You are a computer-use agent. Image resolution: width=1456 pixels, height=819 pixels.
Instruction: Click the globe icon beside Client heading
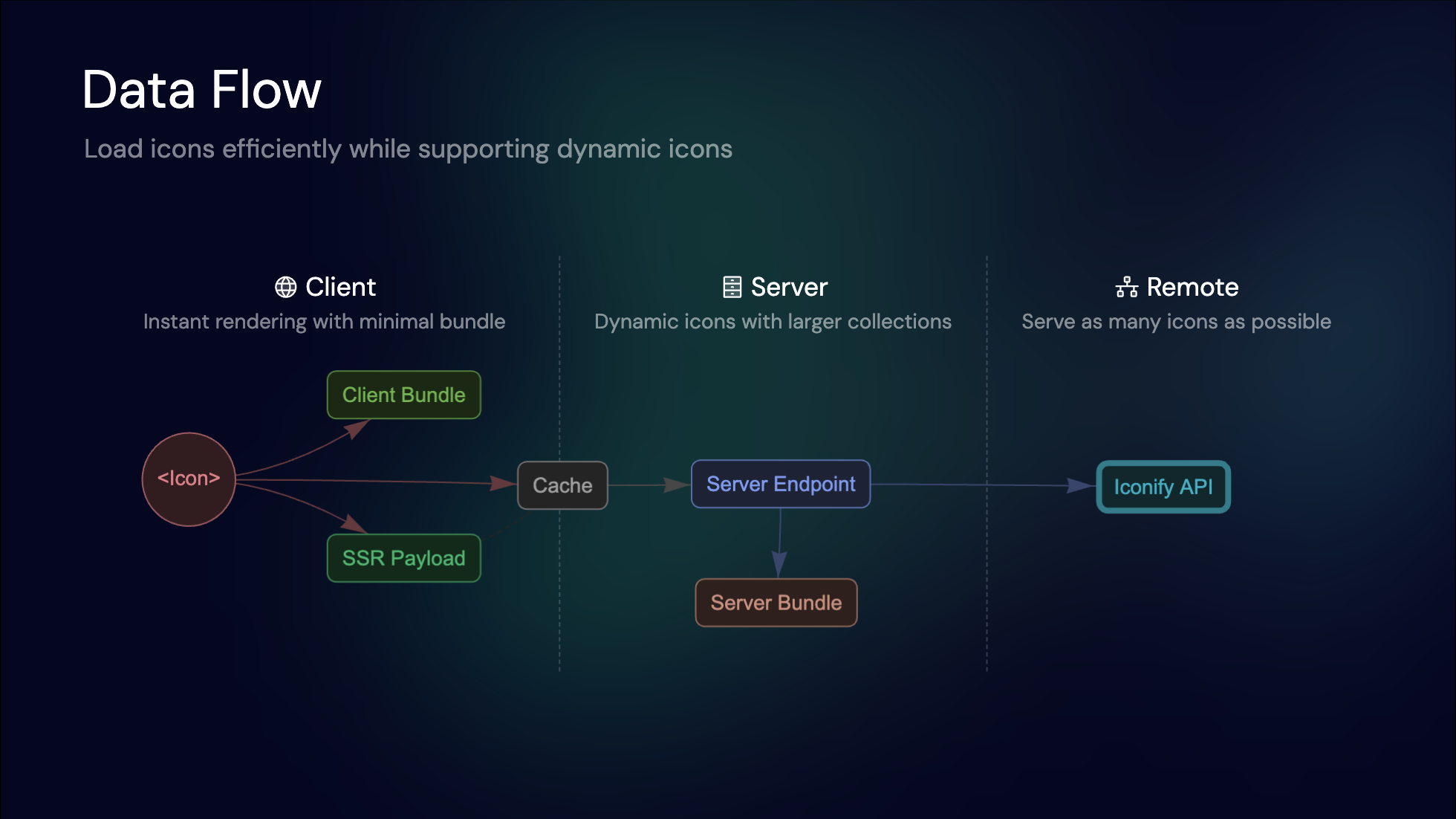pos(285,286)
